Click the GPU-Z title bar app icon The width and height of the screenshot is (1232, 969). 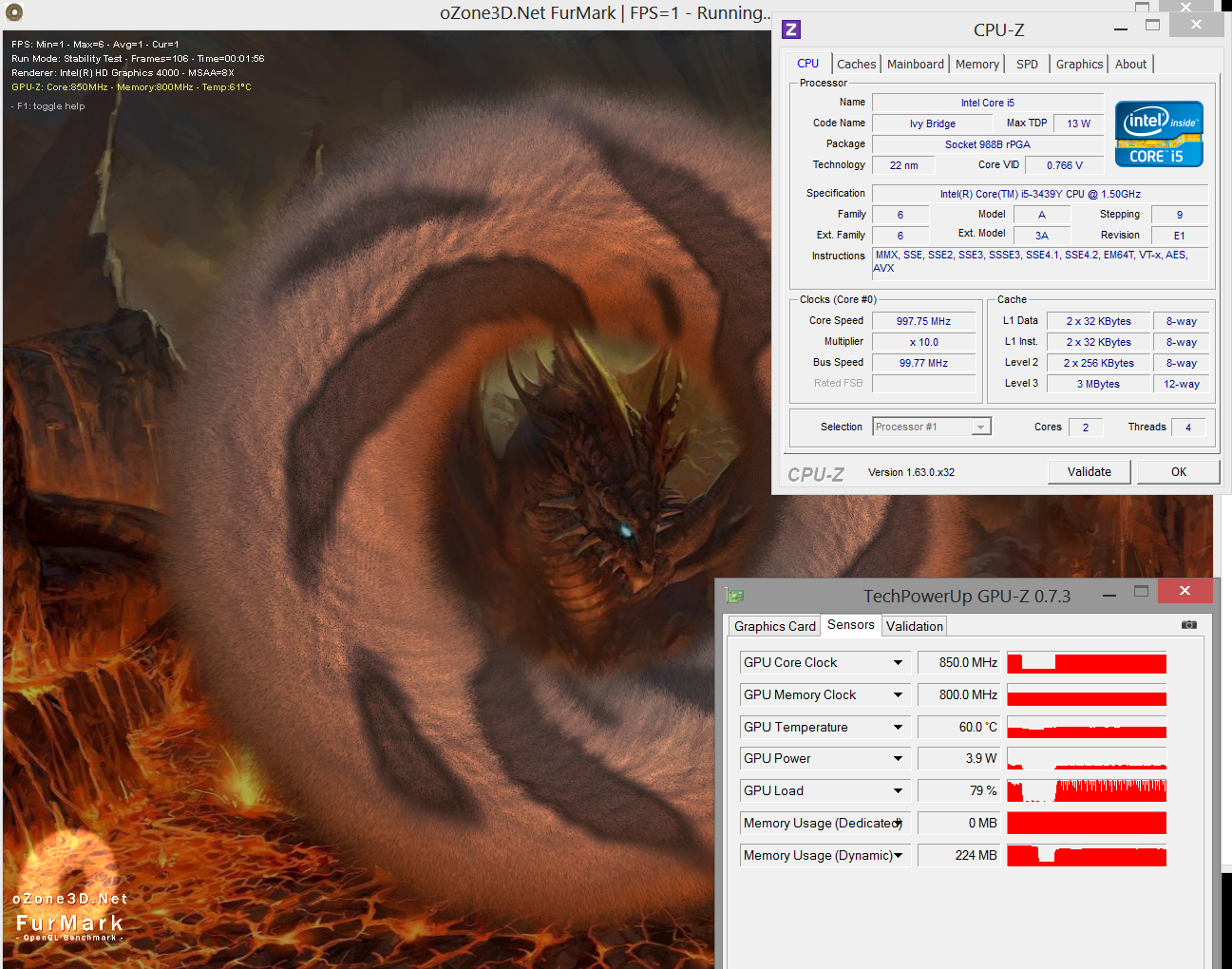[734, 596]
